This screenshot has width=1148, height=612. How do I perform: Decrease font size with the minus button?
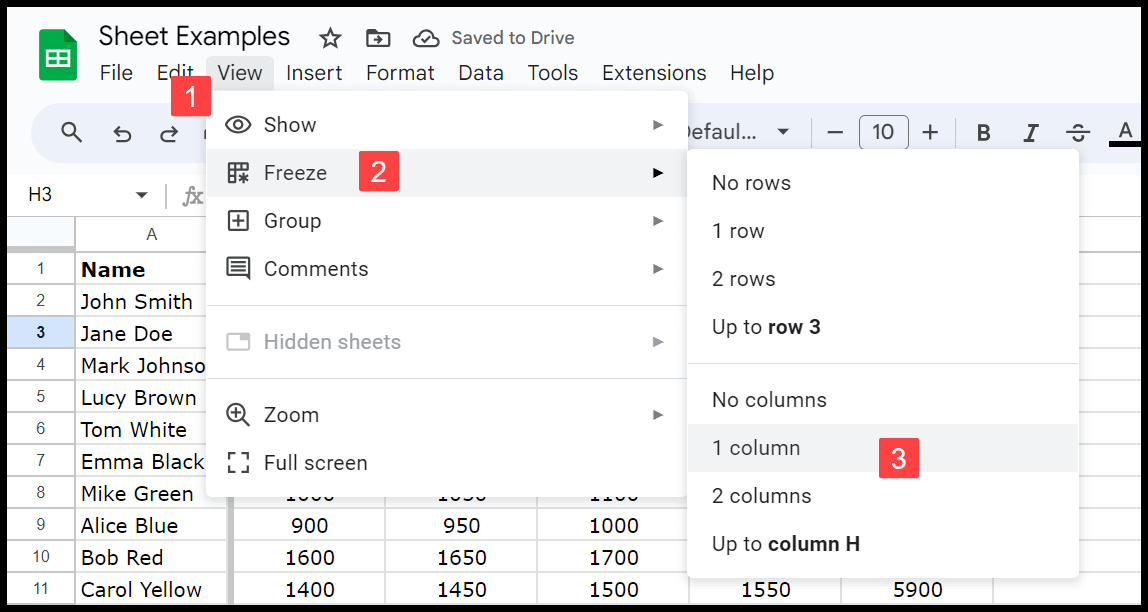click(835, 133)
